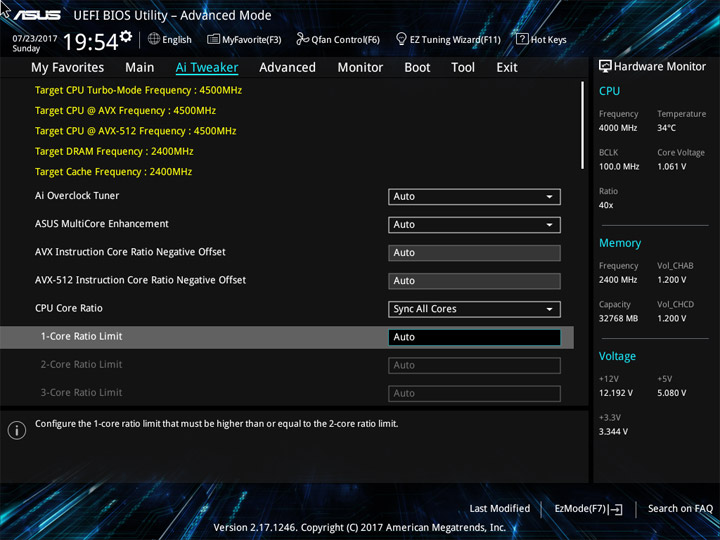This screenshot has height=540, width=720.
Task: Go to the Exit tab
Action: pyautogui.click(x=507, y=68)
